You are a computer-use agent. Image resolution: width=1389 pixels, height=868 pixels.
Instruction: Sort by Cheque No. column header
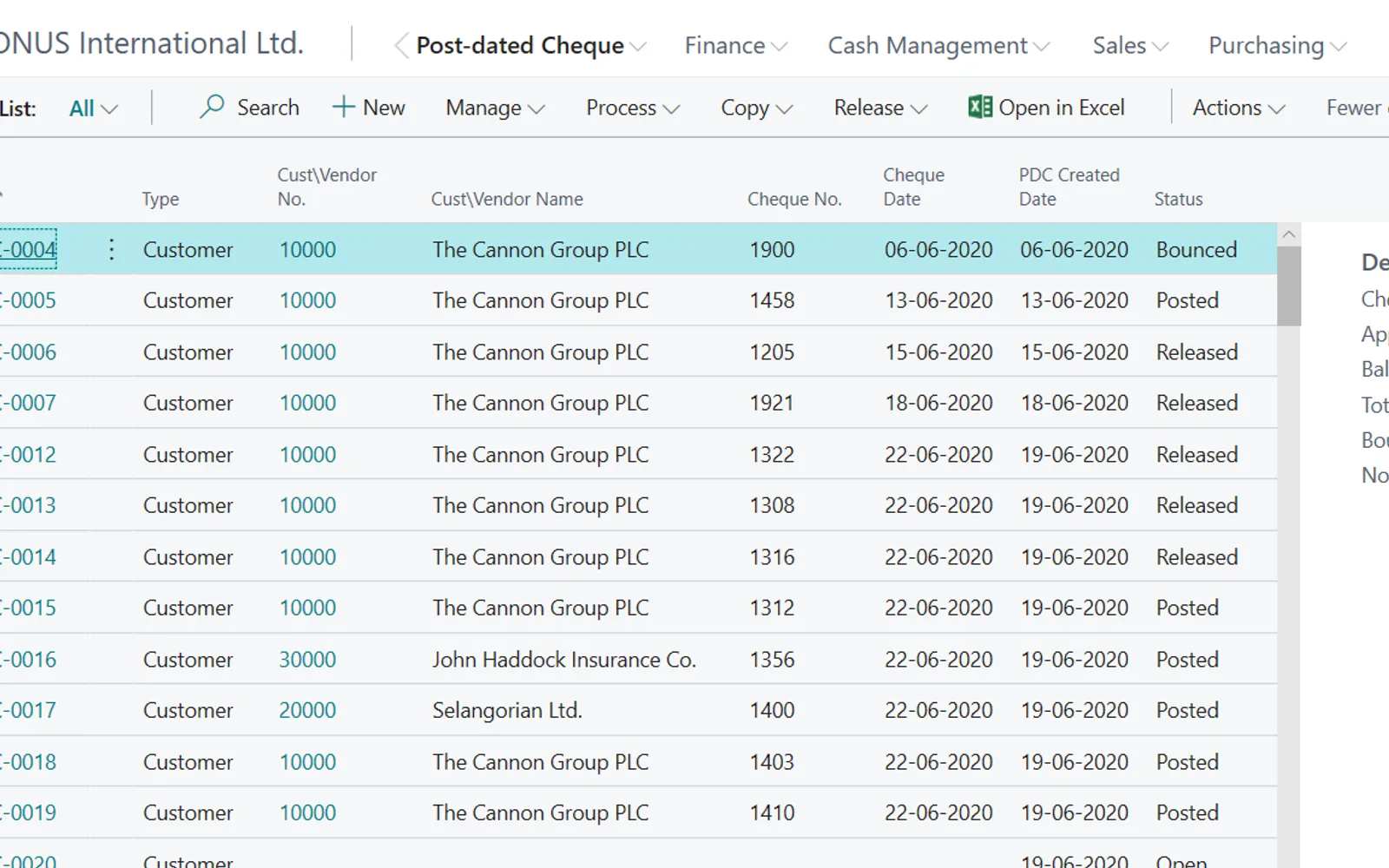click(x=794, y=199)
